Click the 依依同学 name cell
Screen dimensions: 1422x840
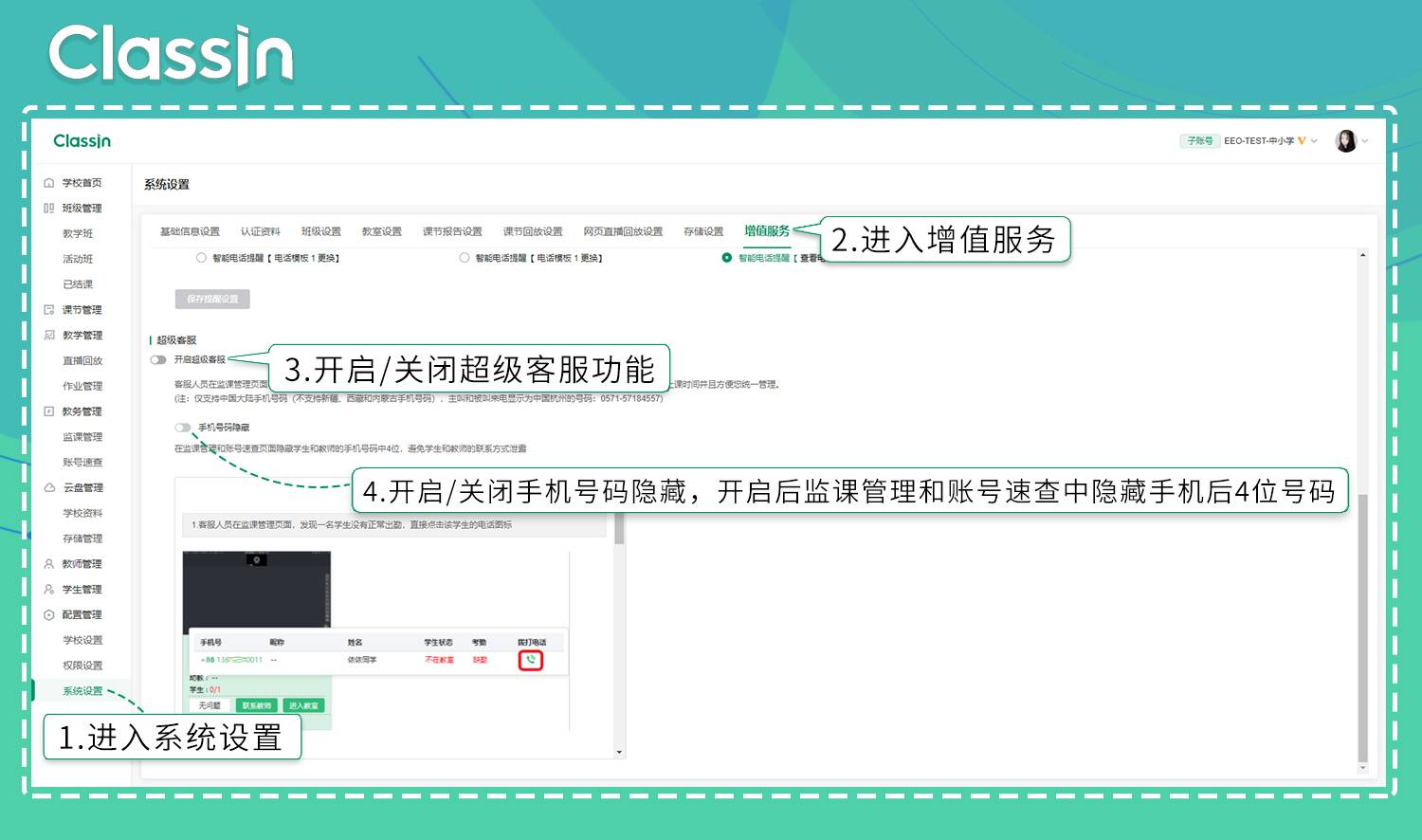(361, 660)
